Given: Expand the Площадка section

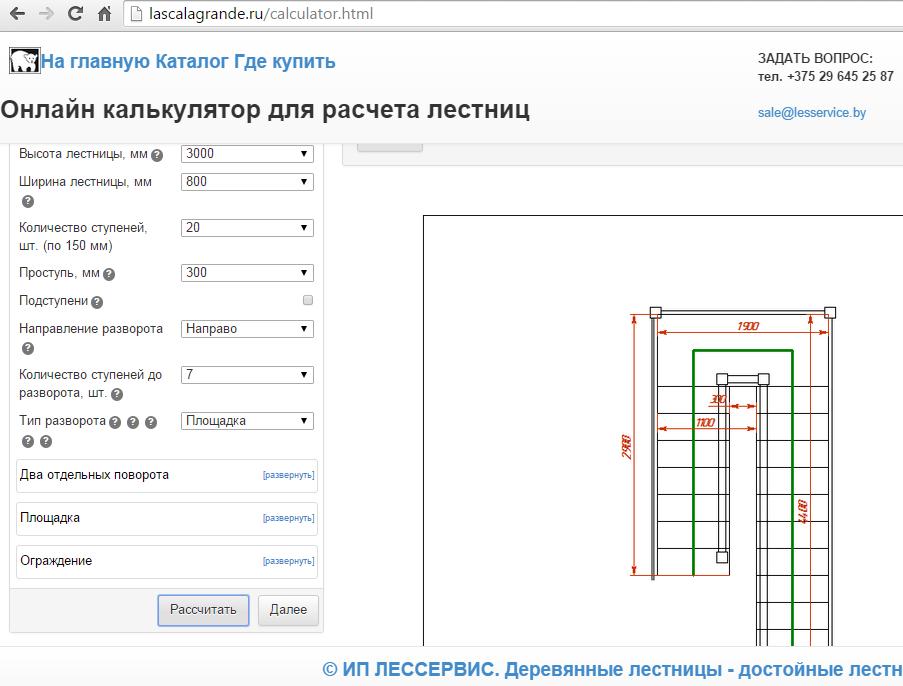Looking at the screenshot, I should point(289,518).
